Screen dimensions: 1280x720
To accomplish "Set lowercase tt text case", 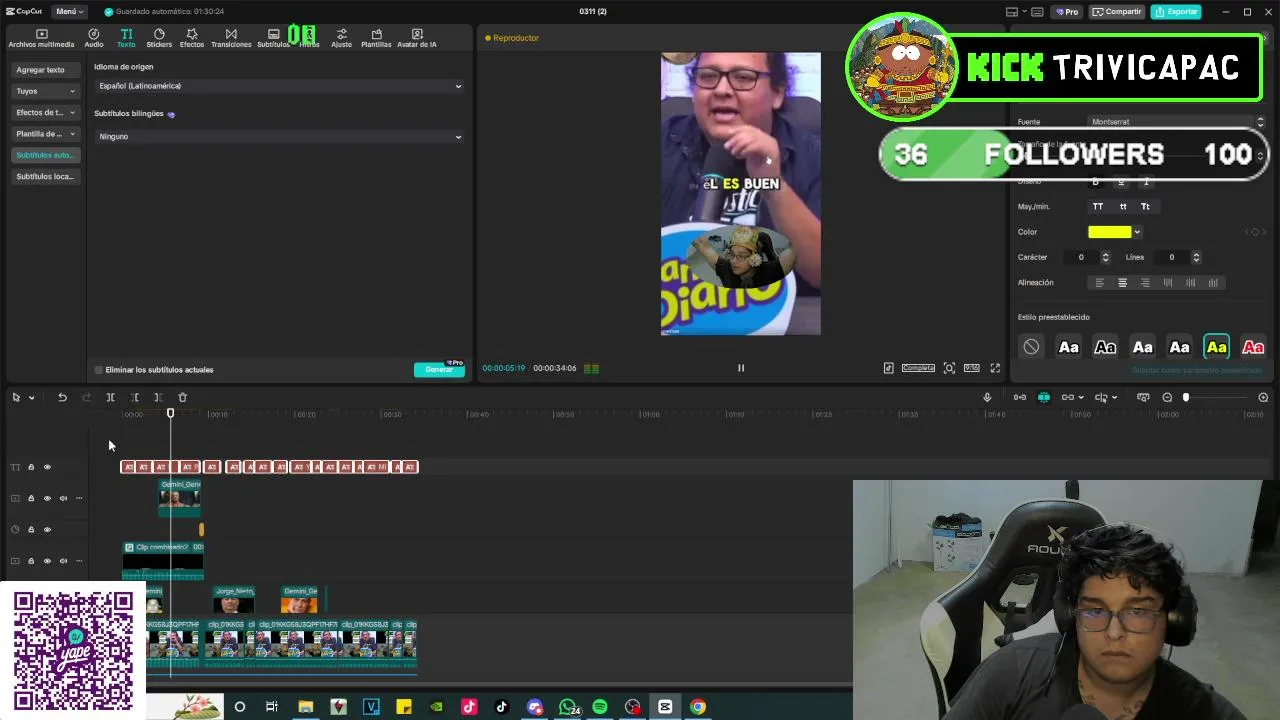I will tap(1123, 207).
